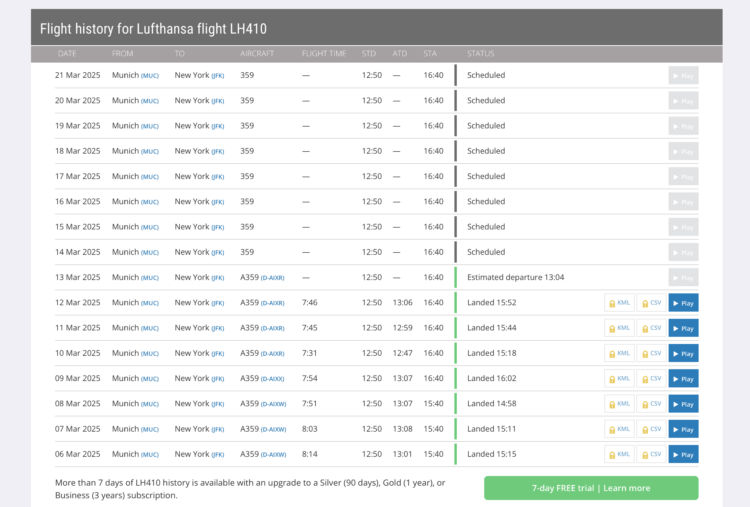
Task: Download CSV for 12 Mar 2025 flight
Action: [x=651, y=303]
